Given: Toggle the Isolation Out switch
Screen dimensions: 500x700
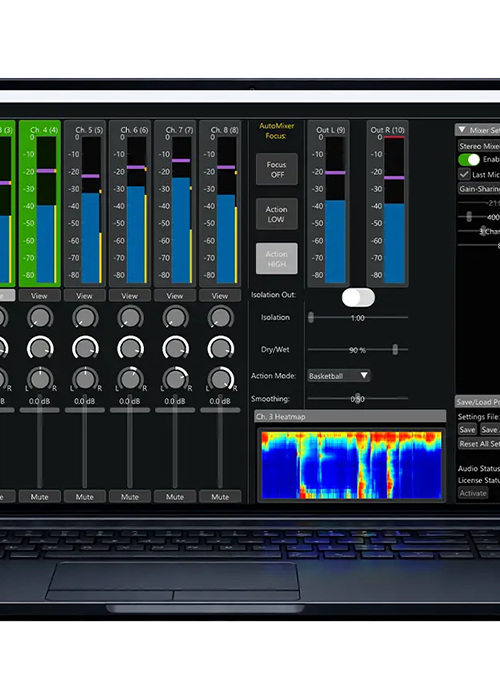Looking at the screenshot, I should pyautogui.click(x=358, y=297).
